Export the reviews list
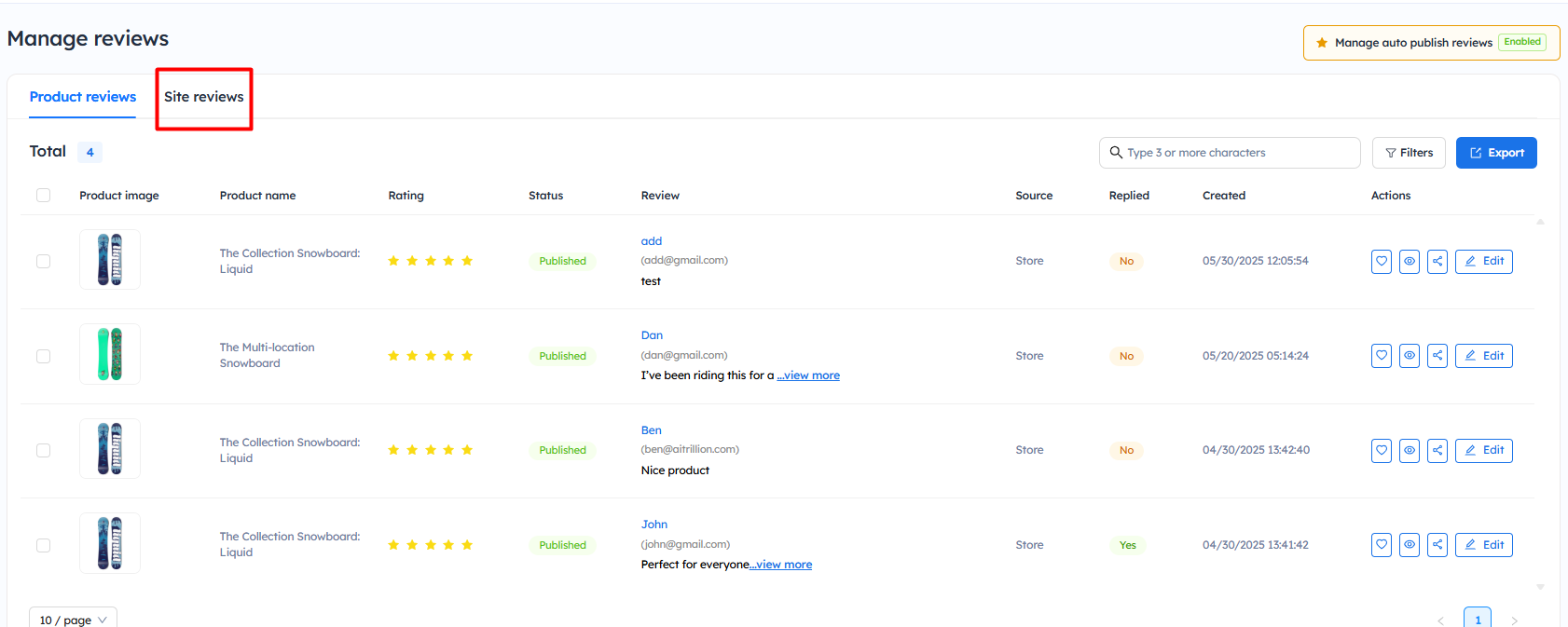This screenshot has width=1568, height=627. tap(1496, 153)
